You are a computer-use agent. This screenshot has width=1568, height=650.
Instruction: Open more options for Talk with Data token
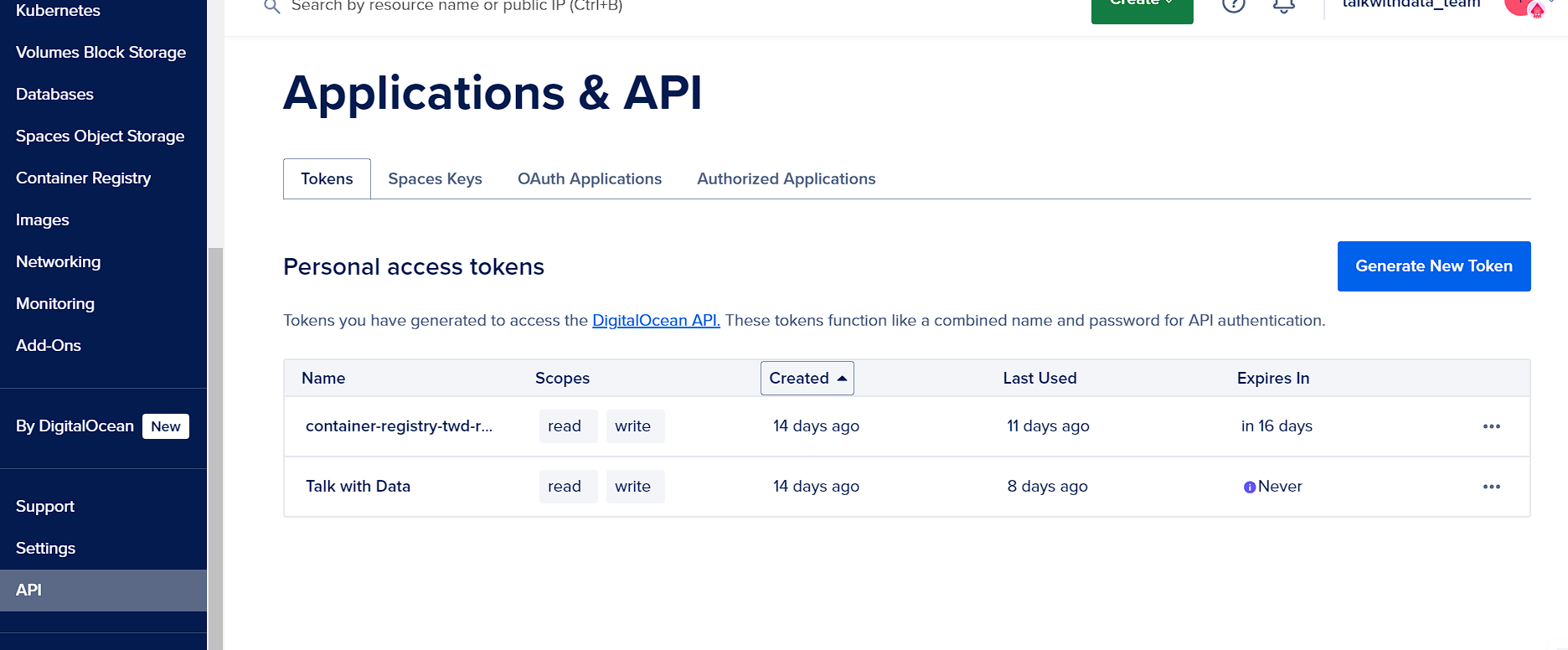click(x=1492, y=487)
